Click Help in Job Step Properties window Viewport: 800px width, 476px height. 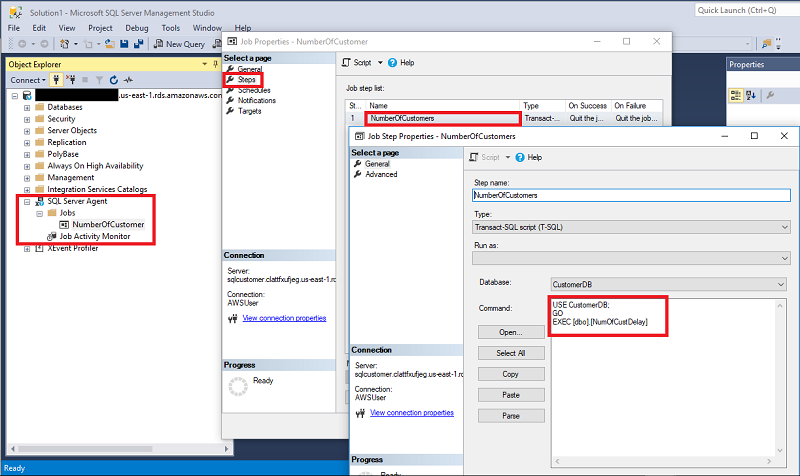point(529,157)
